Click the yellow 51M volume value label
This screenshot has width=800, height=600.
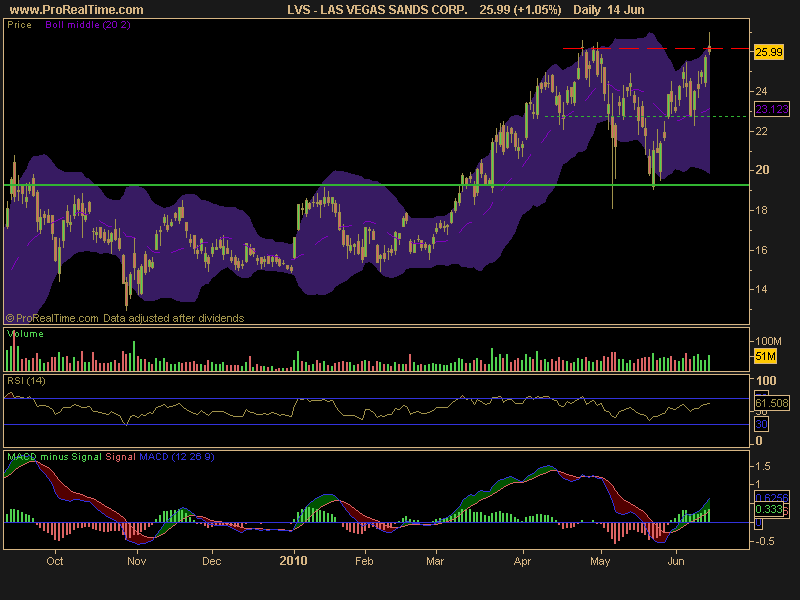[x=765, y=356]
